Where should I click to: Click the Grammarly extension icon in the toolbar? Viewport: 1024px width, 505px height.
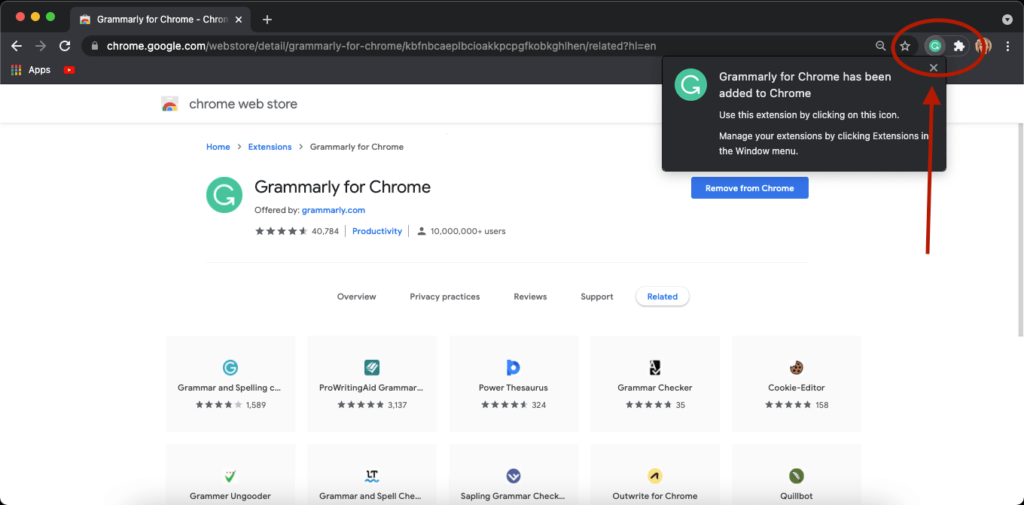tap(935, 46)
